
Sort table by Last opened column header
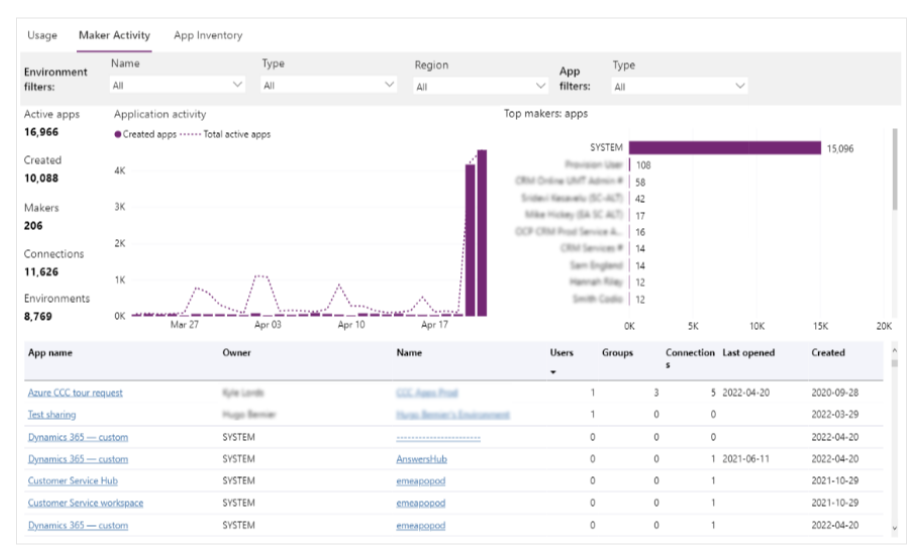tap(748, 353)
